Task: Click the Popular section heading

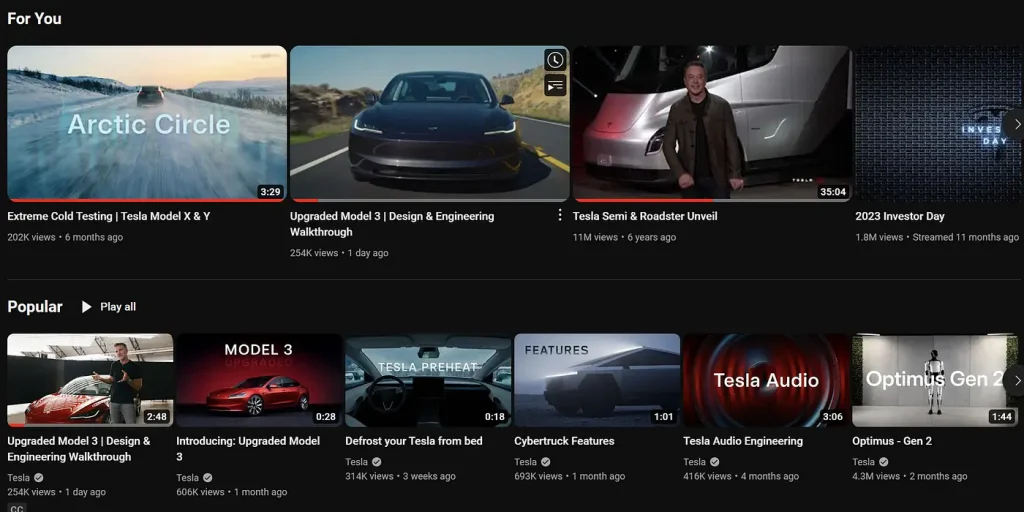Action: click(35, 307)
